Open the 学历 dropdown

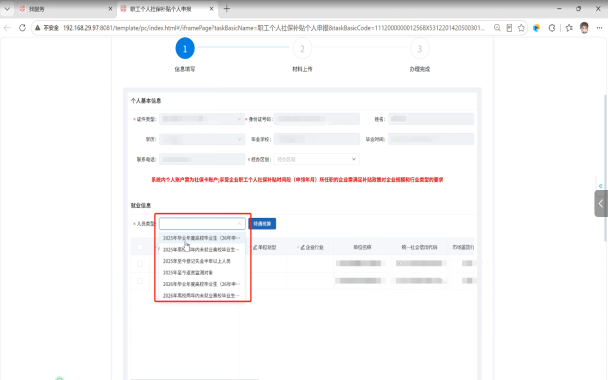[202, 139]
